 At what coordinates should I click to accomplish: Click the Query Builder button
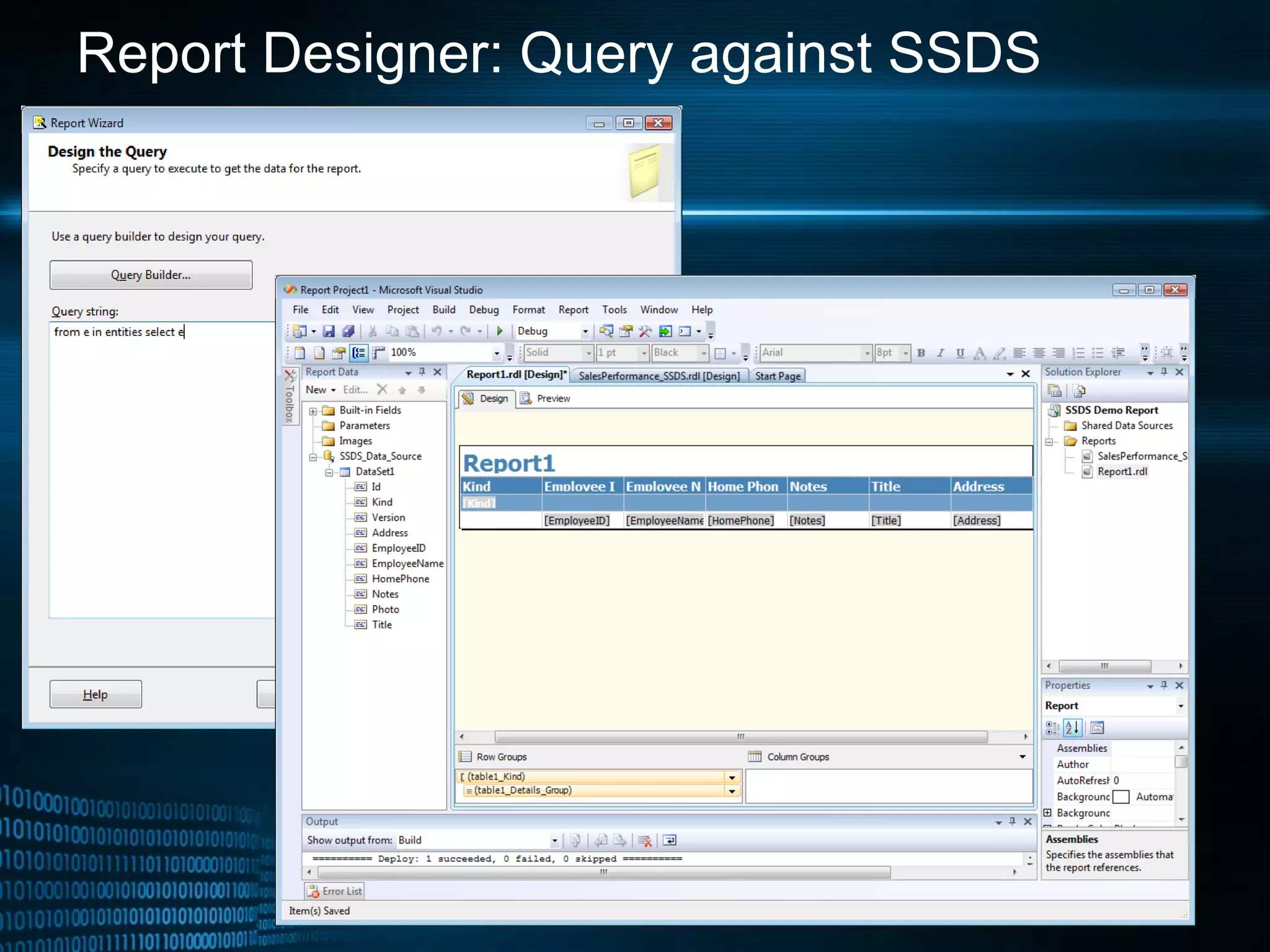(x=151, y=275)
